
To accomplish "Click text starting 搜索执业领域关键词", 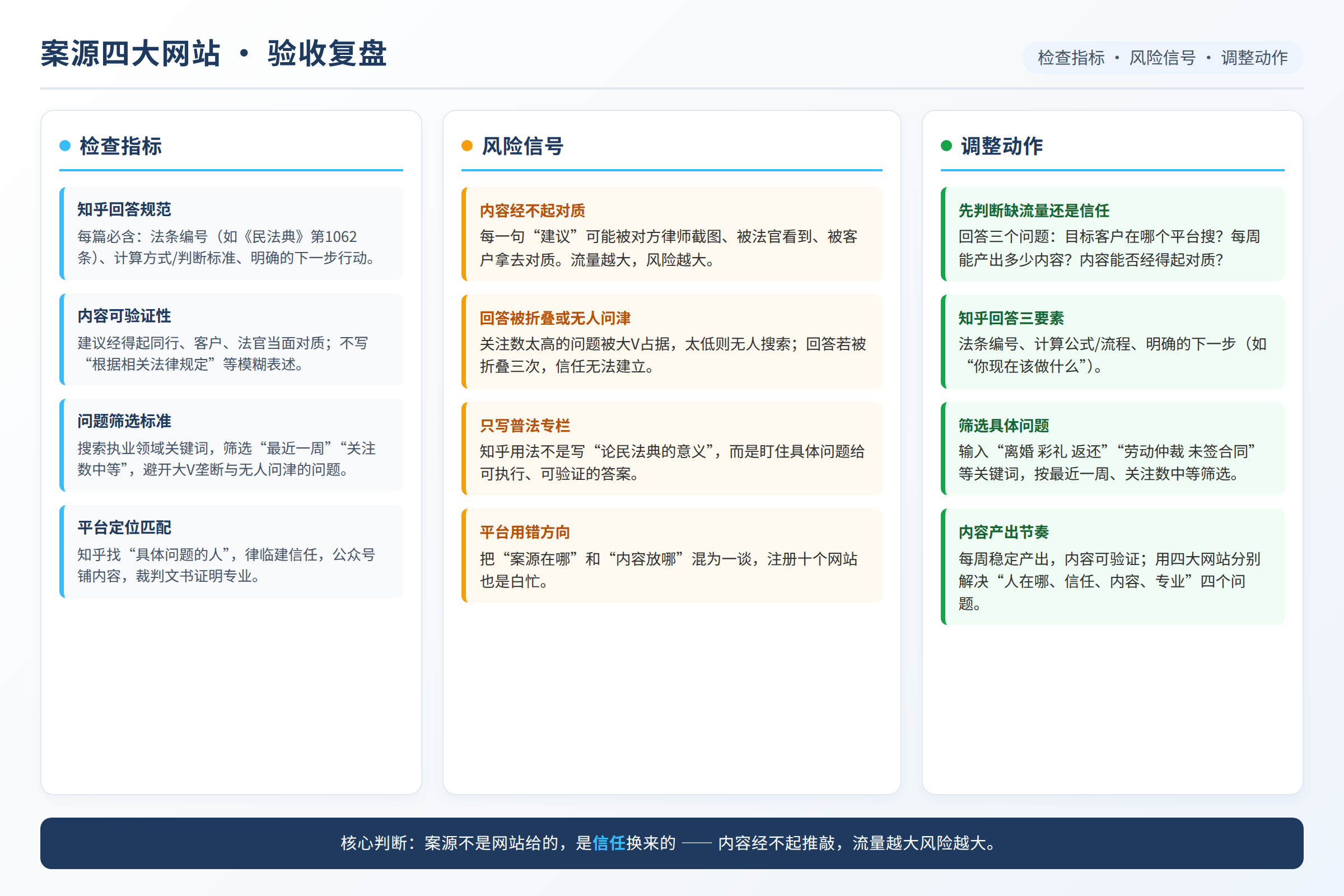I will pyautogui.click(x=227, y=459).
